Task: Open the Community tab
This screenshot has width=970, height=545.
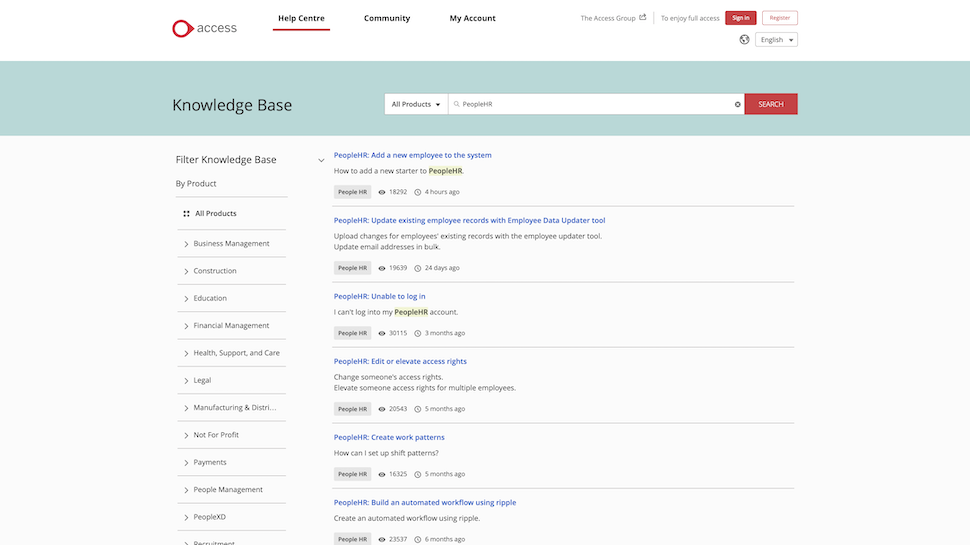Action: [387, 19]
